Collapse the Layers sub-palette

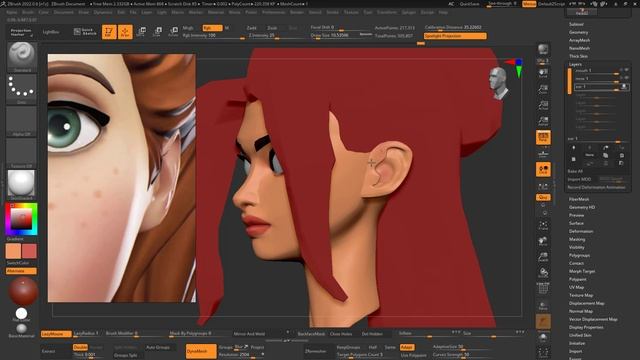point(575,64)
